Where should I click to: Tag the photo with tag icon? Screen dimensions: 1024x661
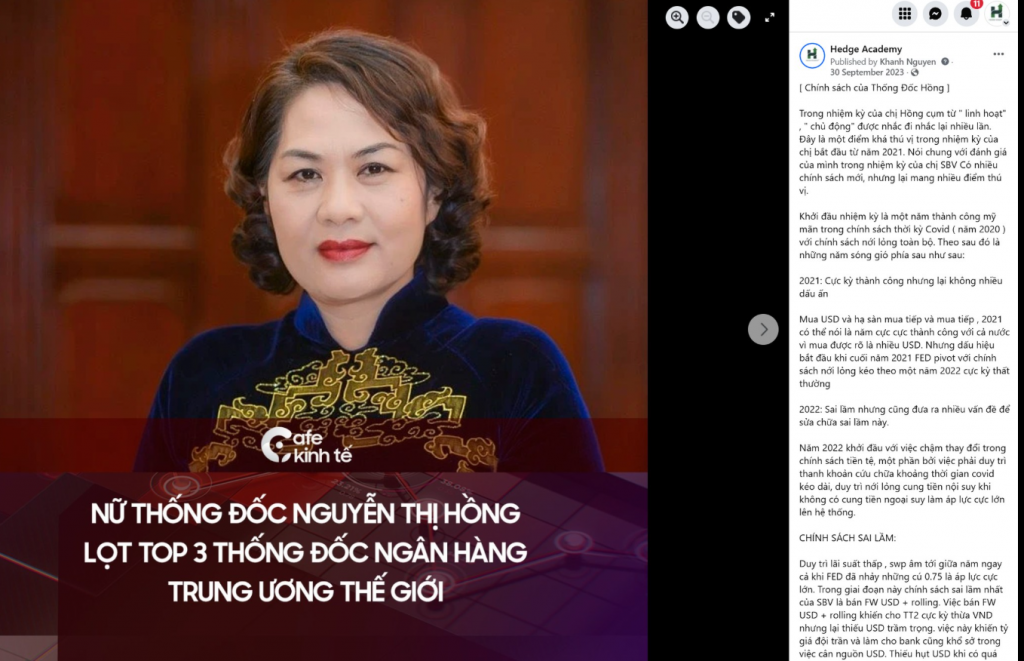pyautogui.click(x=739, y=17)
